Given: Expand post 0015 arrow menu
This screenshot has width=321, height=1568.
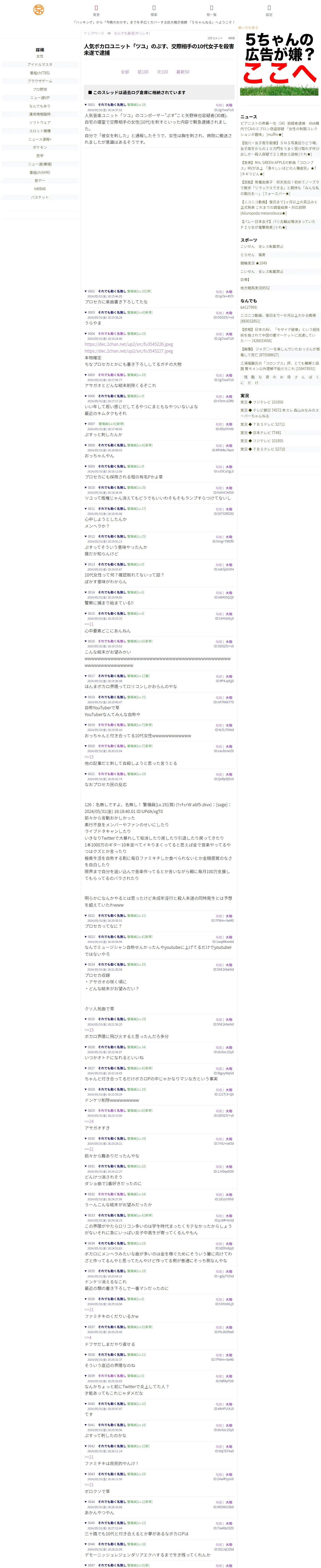Looking at the screenshot, I should coord(86,614).
